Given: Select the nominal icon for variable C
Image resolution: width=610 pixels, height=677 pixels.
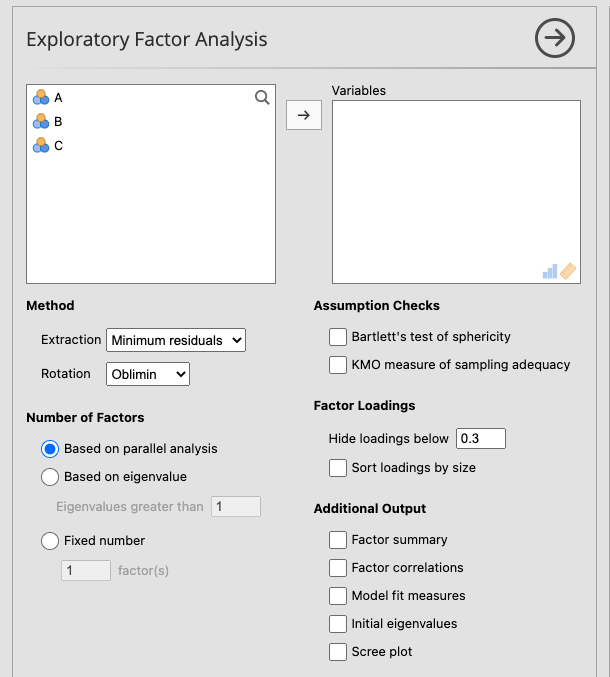Looking at the screenshot, I should click(x=41, y=145).
